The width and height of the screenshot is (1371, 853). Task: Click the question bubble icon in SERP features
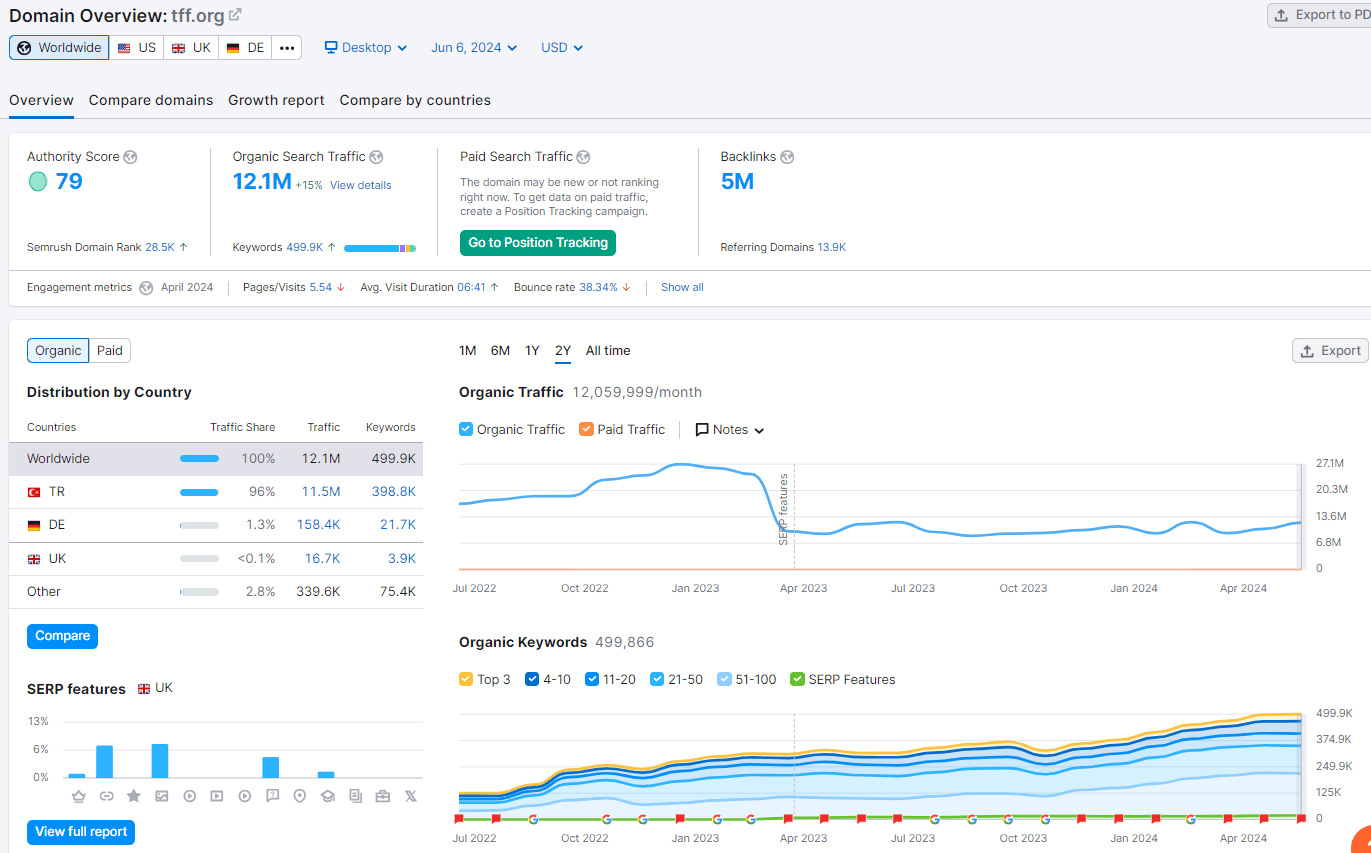pyautogui.click(x=272, y=796)
